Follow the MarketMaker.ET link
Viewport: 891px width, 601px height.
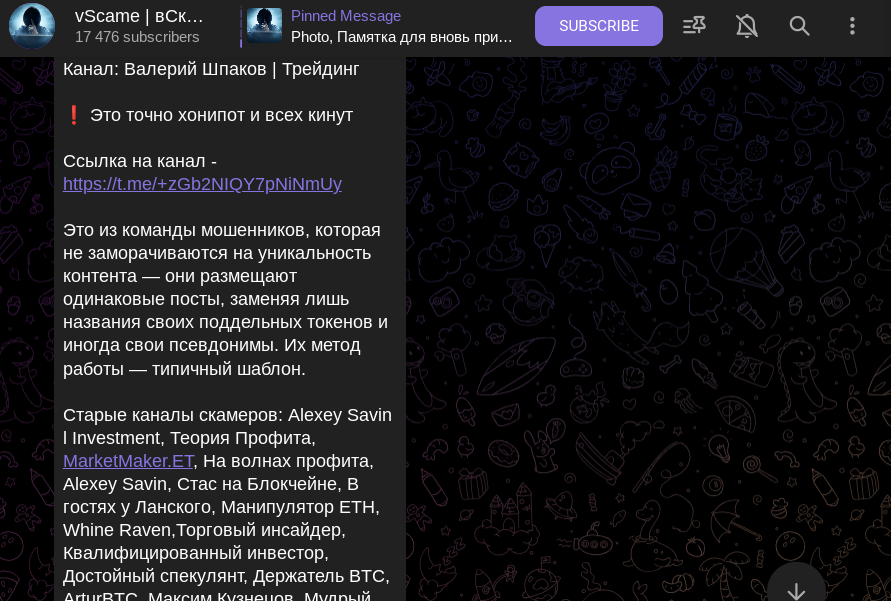pyautogui.click(x=128, y=461)
